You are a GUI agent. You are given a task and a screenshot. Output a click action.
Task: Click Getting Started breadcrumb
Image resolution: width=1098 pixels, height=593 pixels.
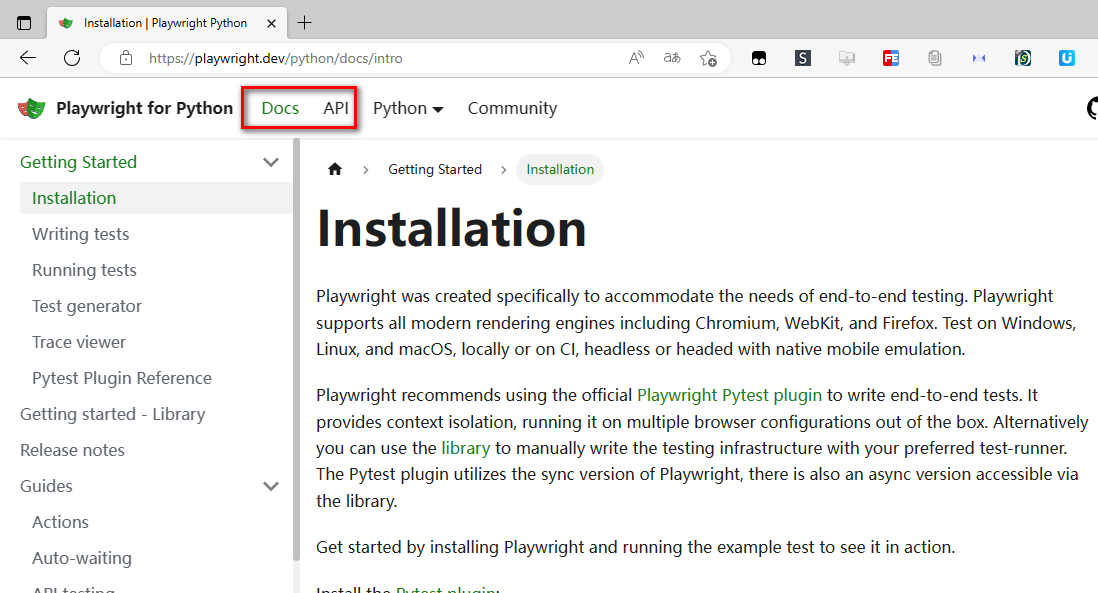click(435, 169)
